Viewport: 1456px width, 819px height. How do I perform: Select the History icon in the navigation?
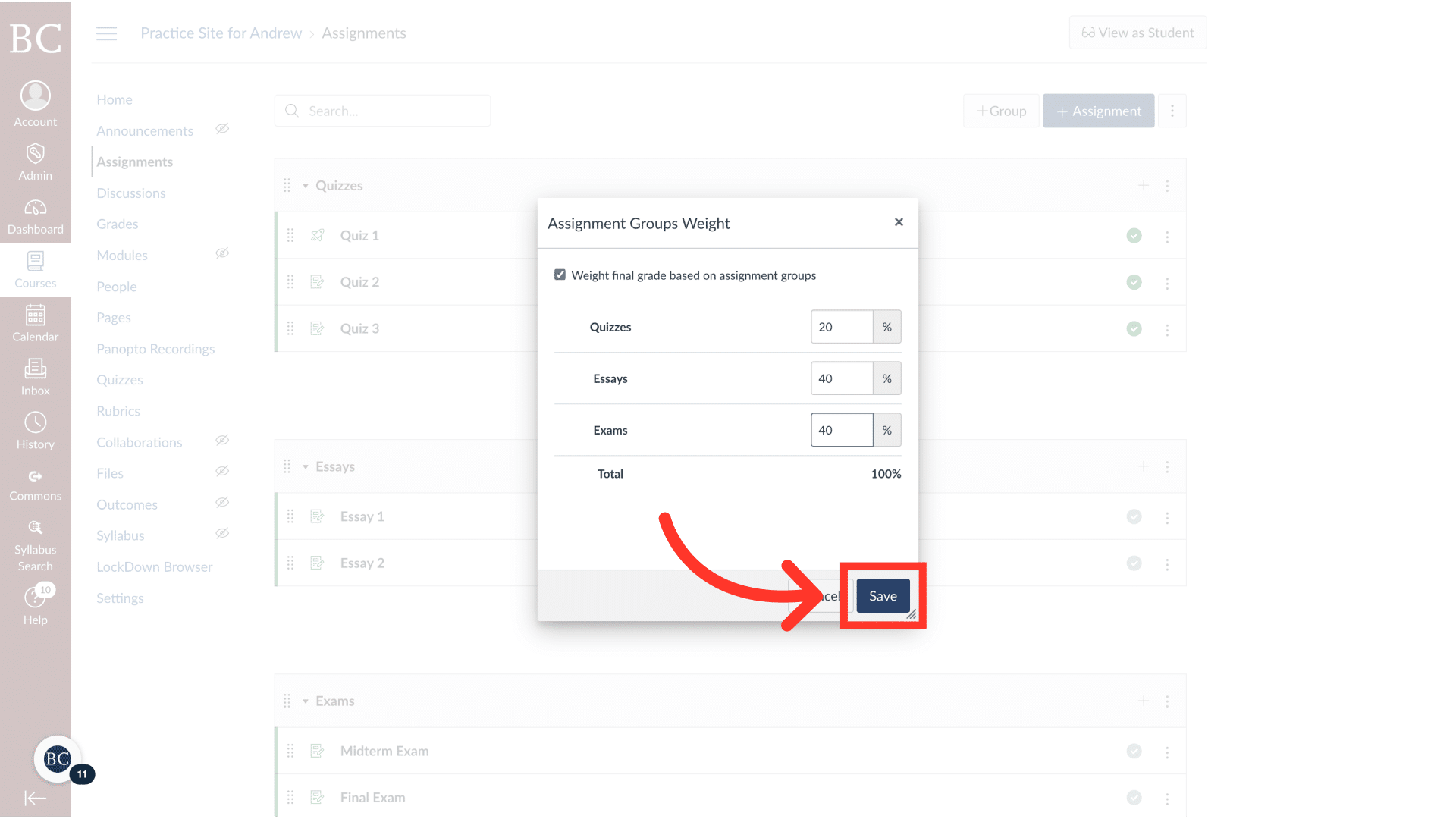pyautogui.click(x=35, y=425)
